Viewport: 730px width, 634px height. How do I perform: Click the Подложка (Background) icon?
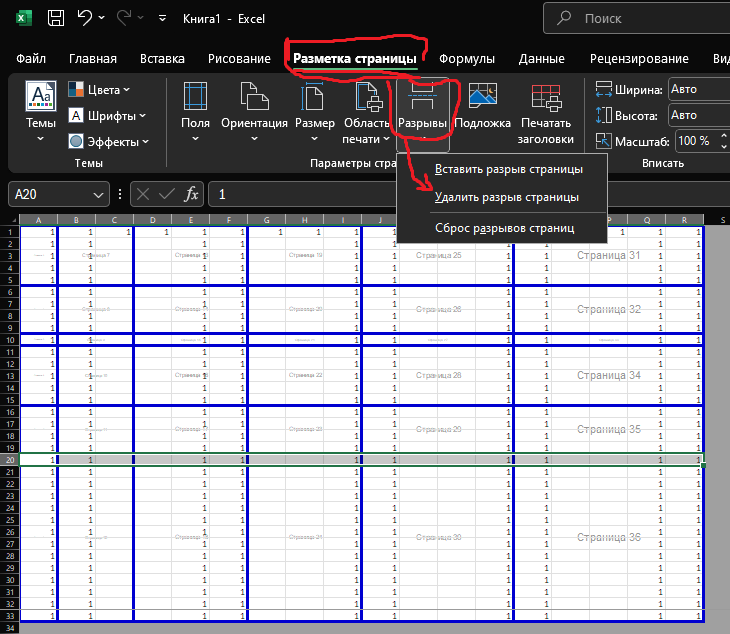pyautogui.click(x=484, y=108)
